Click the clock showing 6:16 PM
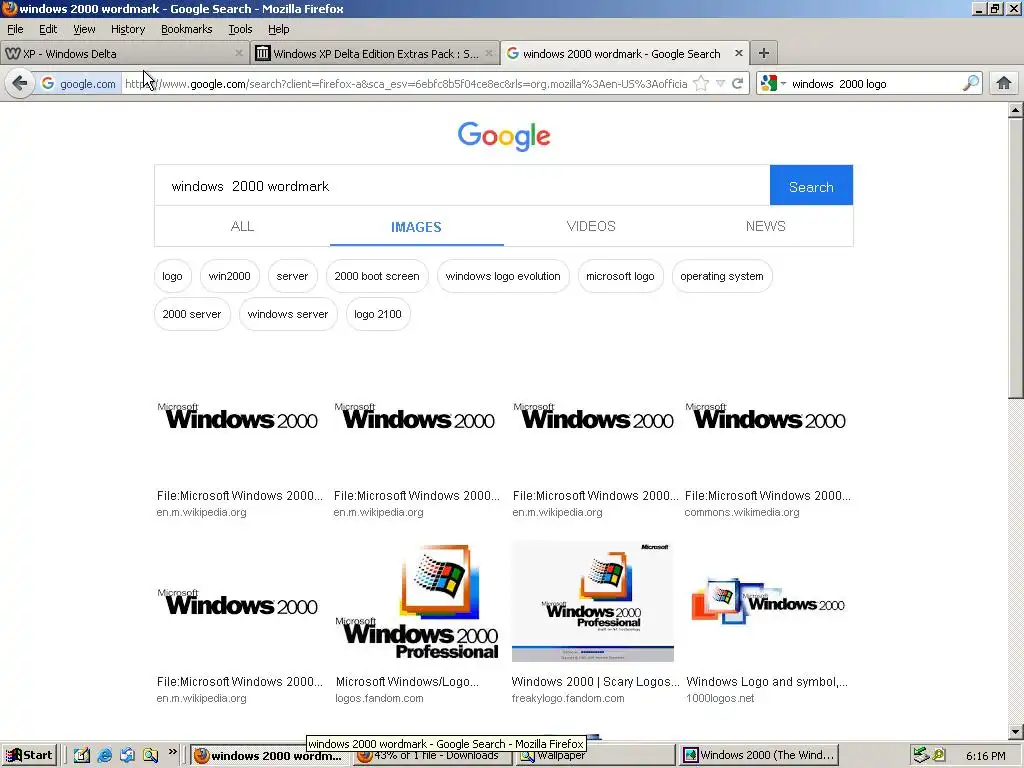Image resolution: width=1024 pixels, height=768 pixels. [985, 756]
